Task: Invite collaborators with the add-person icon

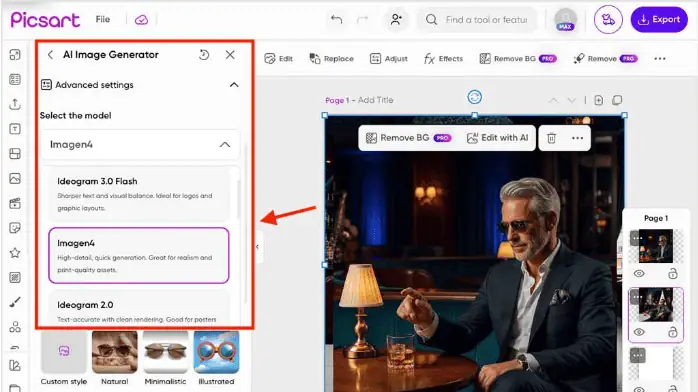Action: click(x=396, y=20)
